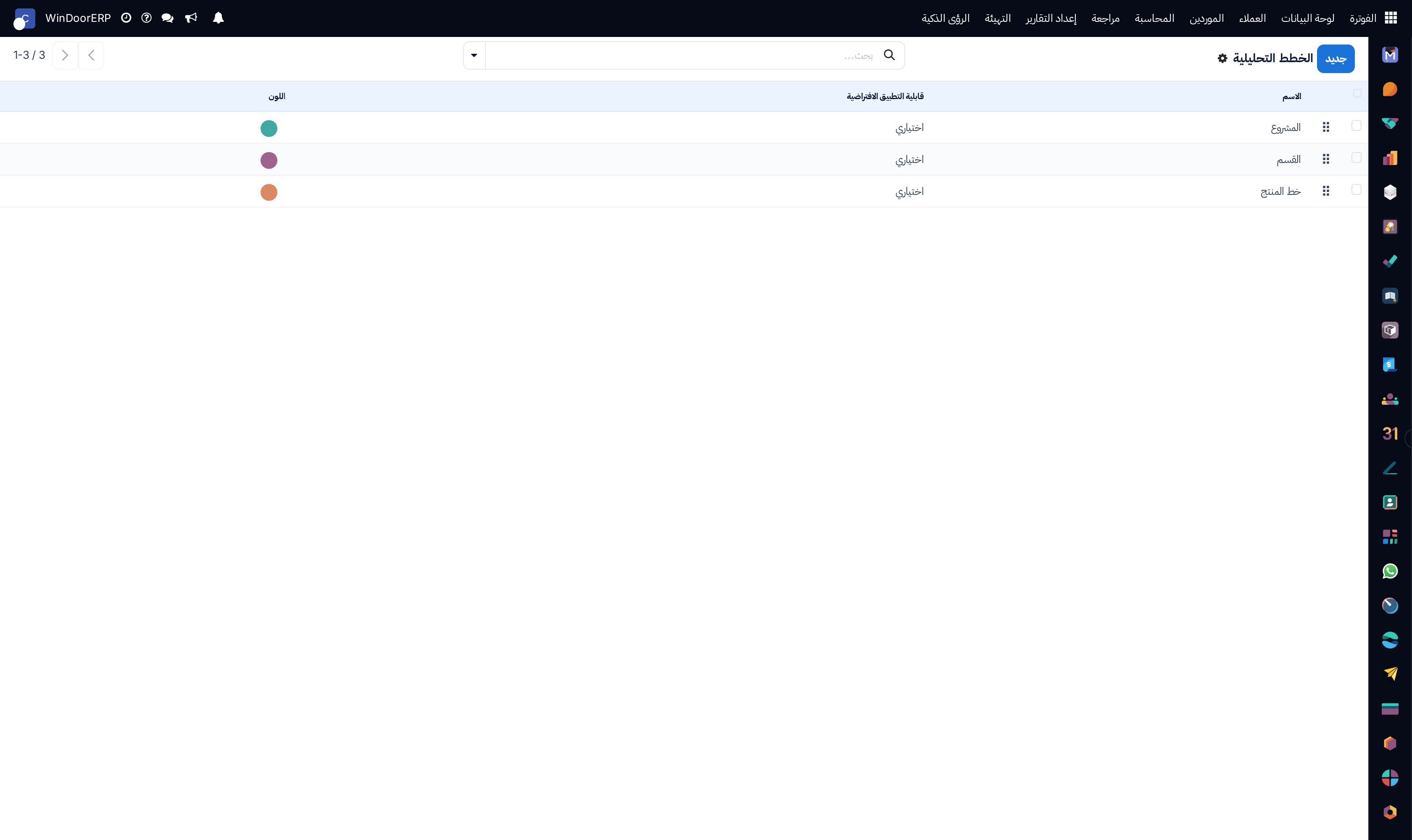The height and width of the screenshot is (840, 1412).
Task: Open the Discuss orange speech bubble app
Action: [1390, 89]
